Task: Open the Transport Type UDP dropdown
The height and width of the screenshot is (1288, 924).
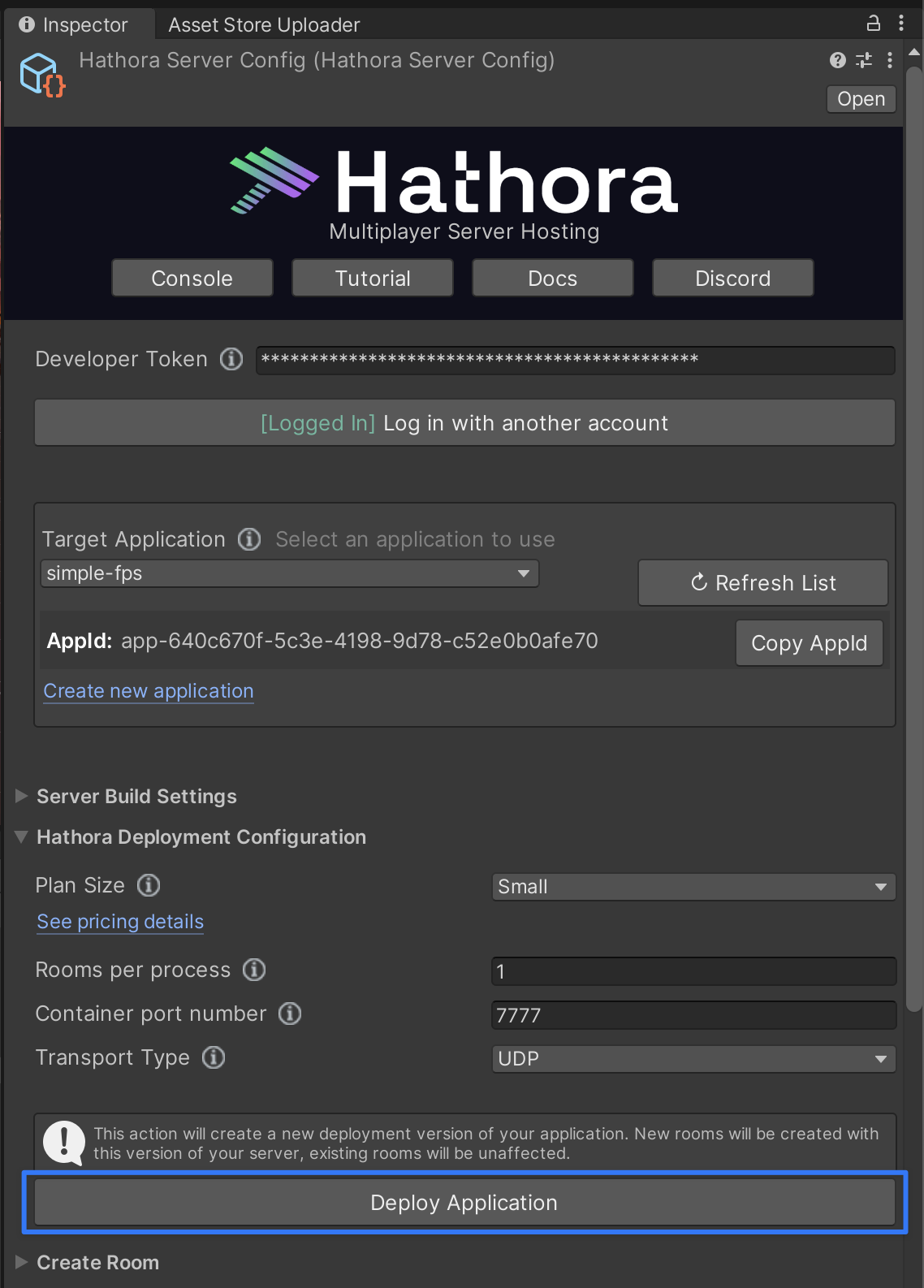Action: point(694,1059)
